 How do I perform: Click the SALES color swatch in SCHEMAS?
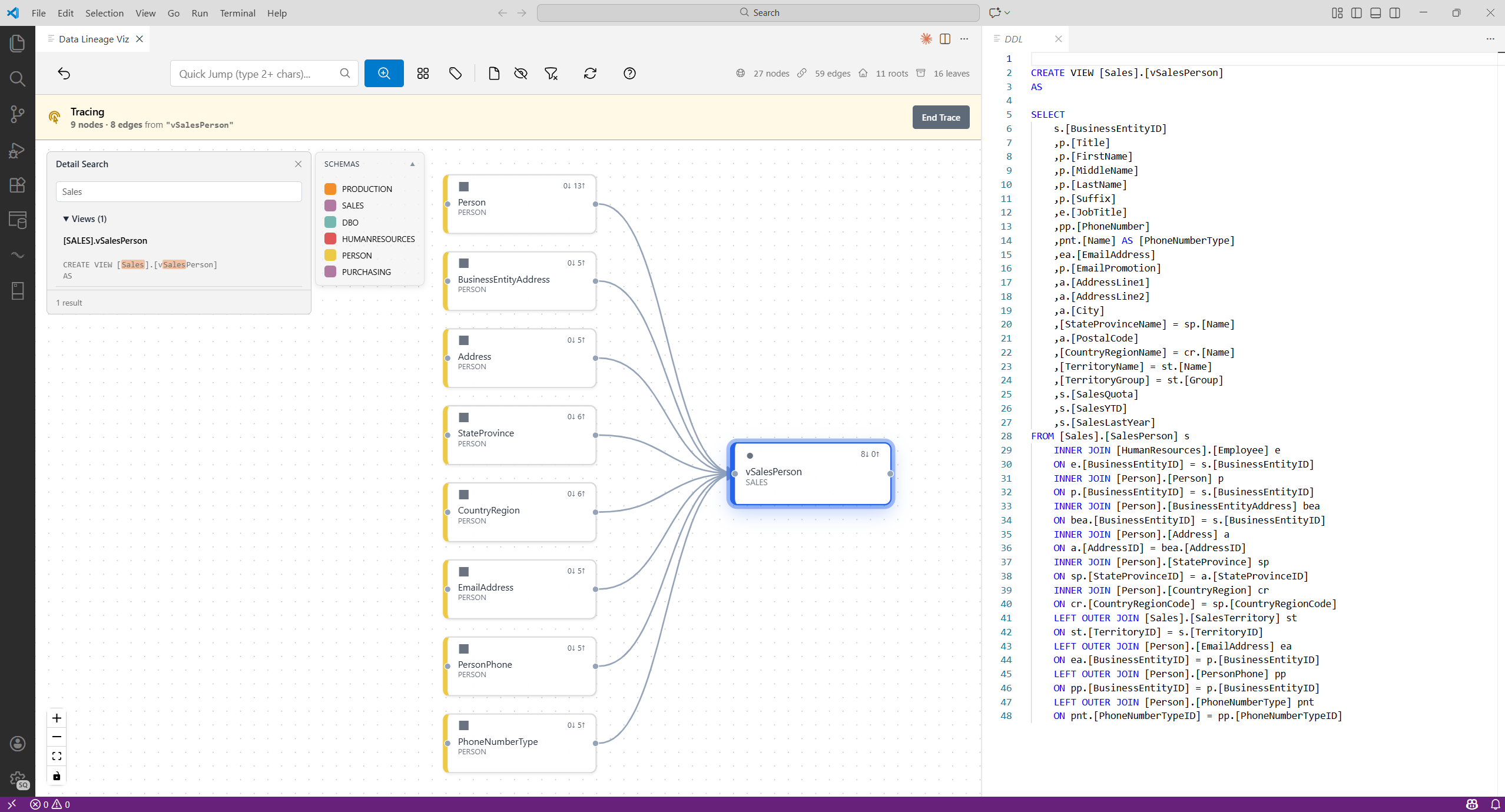point(330,205)
